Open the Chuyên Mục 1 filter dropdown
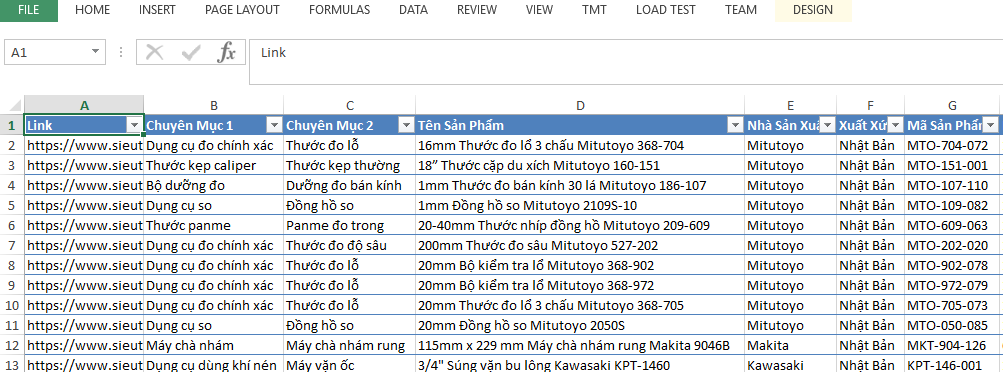The image size is (1003, 372). coord(274,126)
